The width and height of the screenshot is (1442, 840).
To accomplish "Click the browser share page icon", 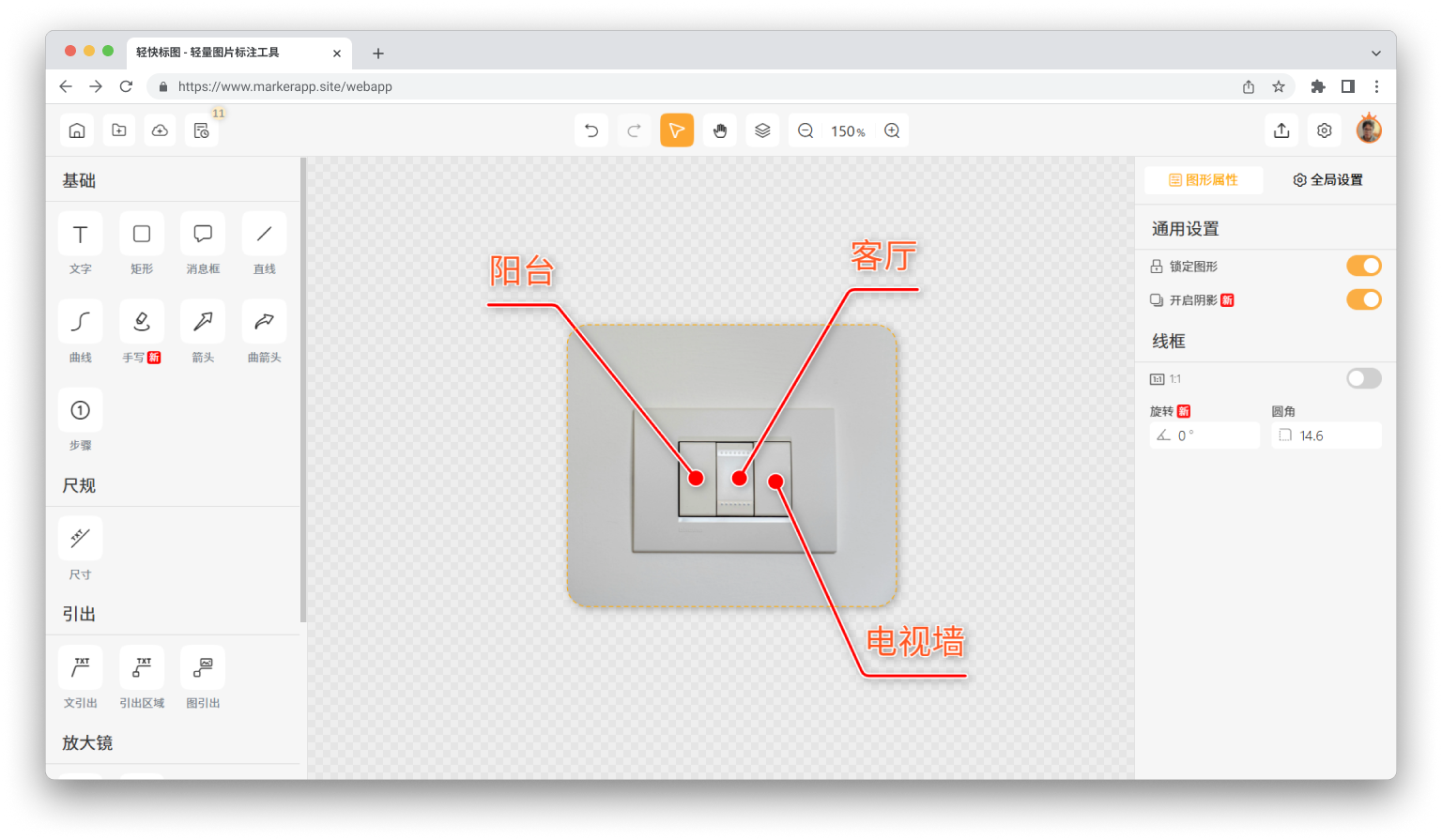I will [1249, 86].
